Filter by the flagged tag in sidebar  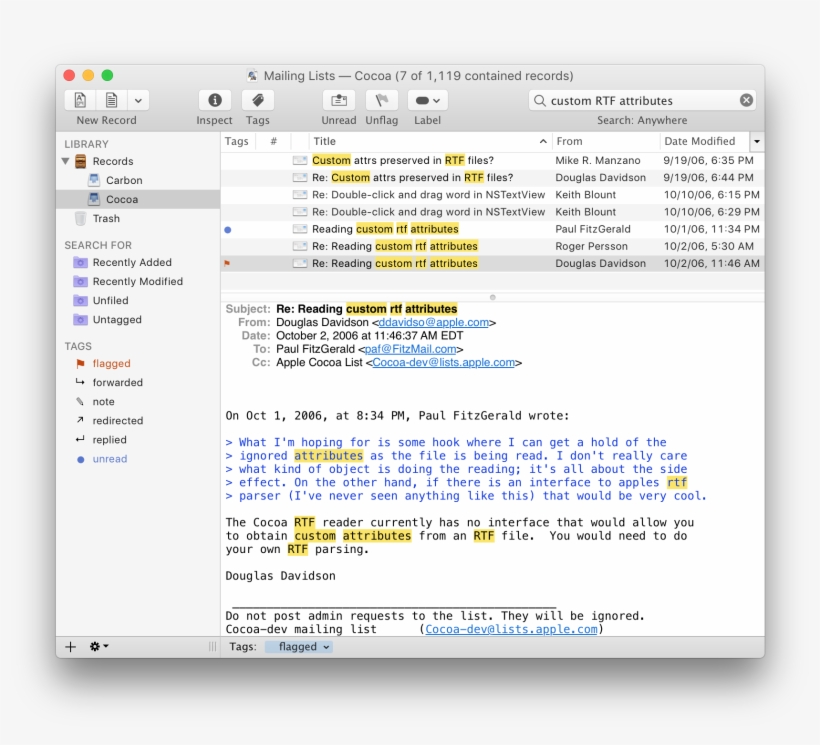pos(111,364)
